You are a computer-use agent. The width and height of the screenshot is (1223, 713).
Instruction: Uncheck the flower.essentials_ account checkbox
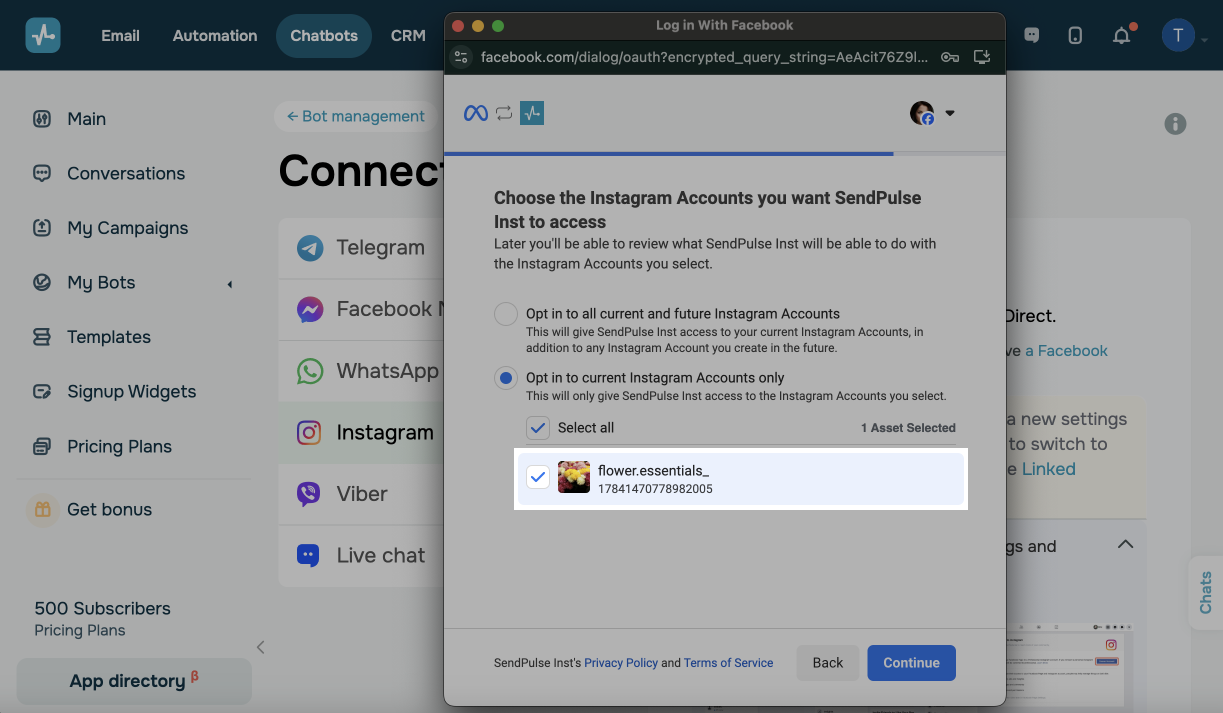(538, 478)
